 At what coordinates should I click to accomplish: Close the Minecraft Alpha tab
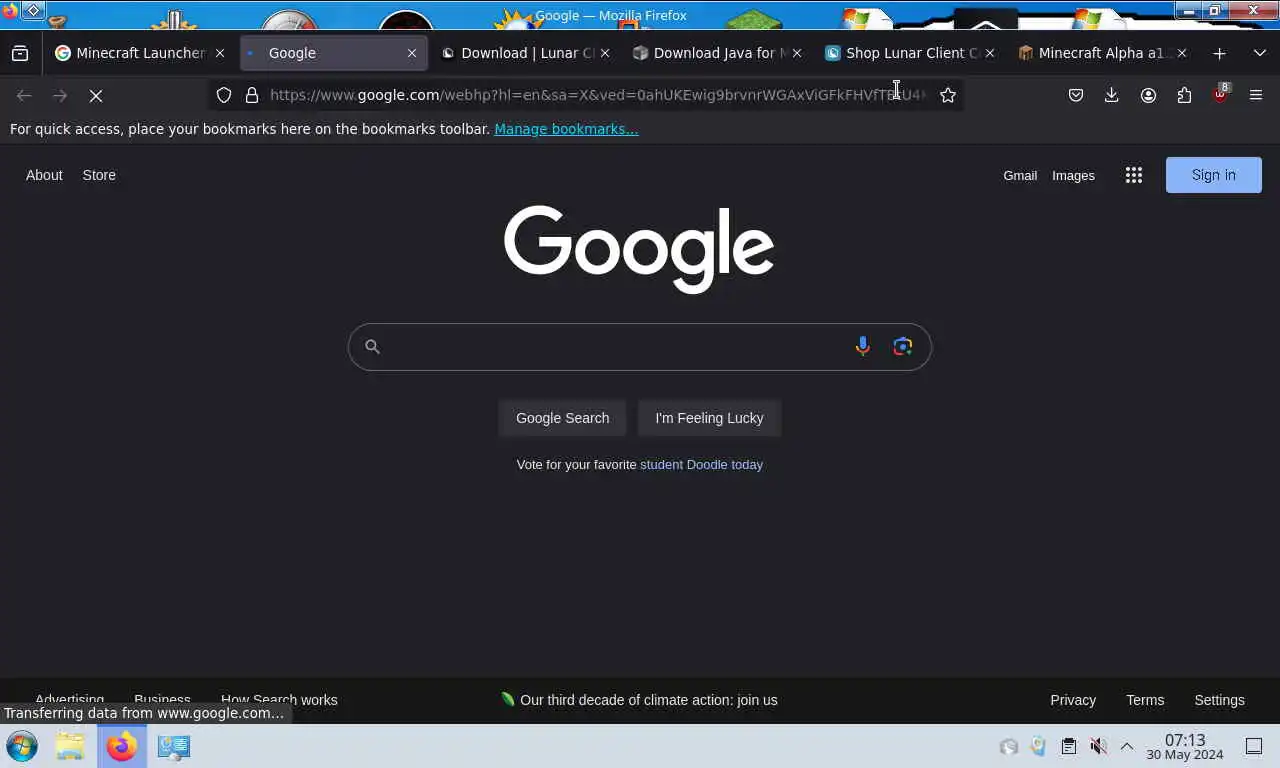[1181, 53]
